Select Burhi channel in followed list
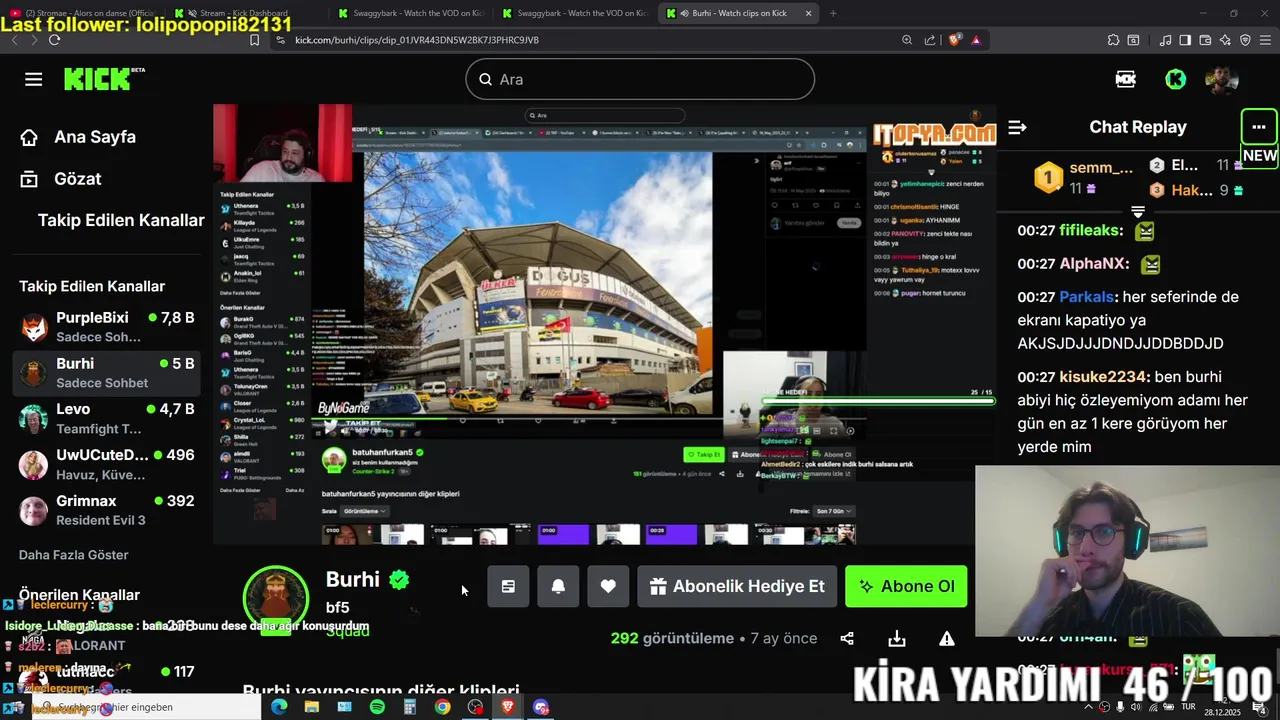 106,373
